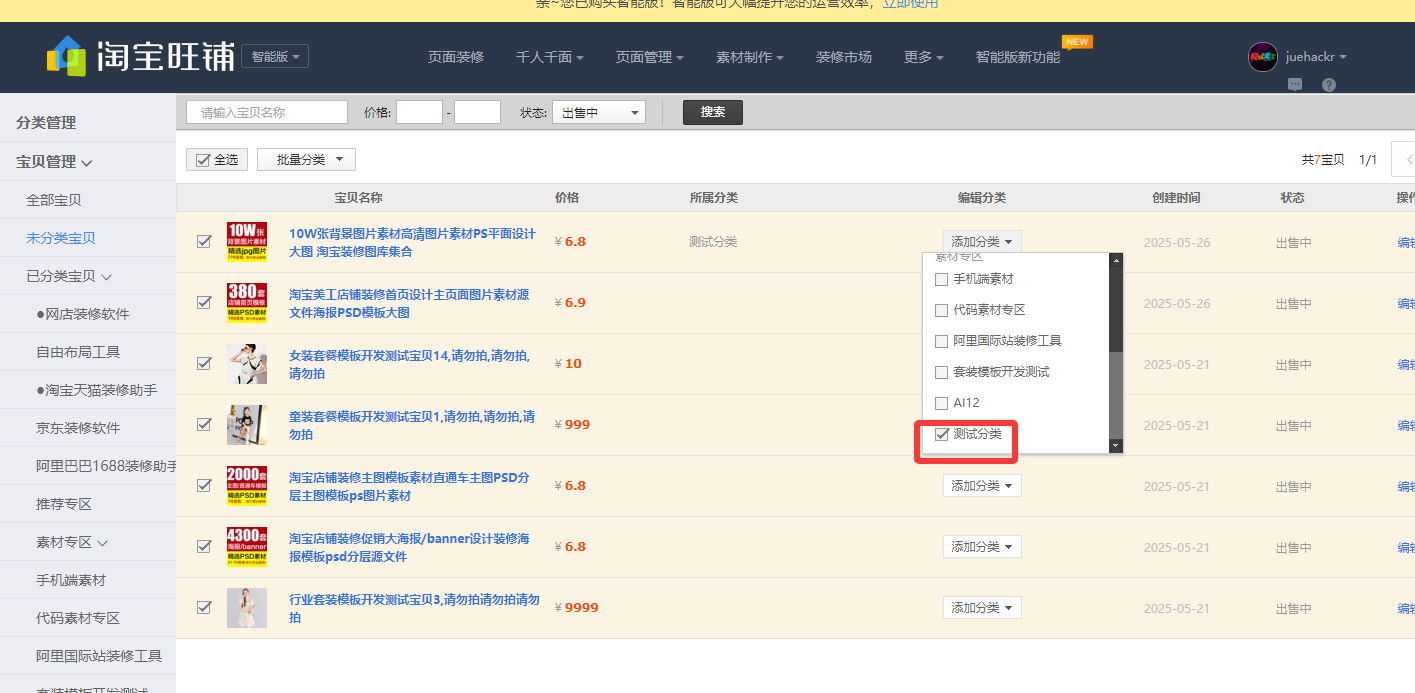Open the 10W张背景图片素材 product title link
Viewport: 1415px width, 693px height.
click(413, 242)
